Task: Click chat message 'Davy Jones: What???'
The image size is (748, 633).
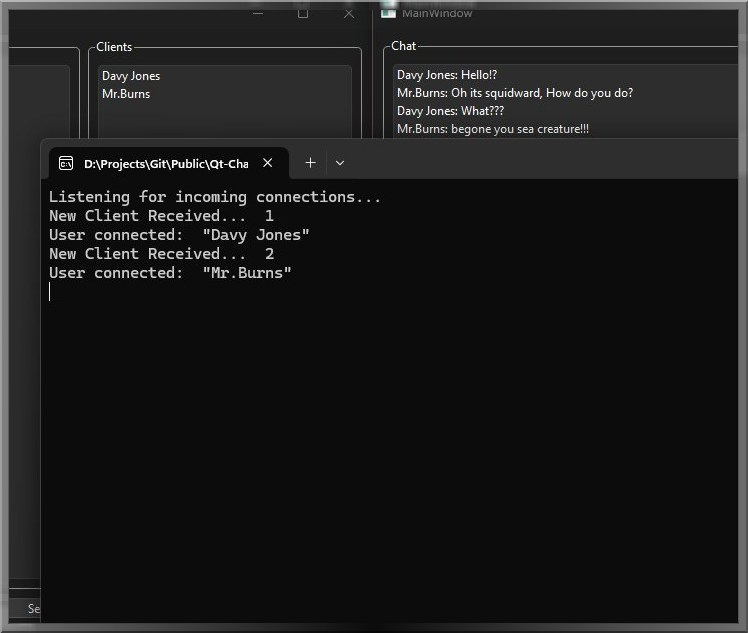Action: tap(450, 111)
